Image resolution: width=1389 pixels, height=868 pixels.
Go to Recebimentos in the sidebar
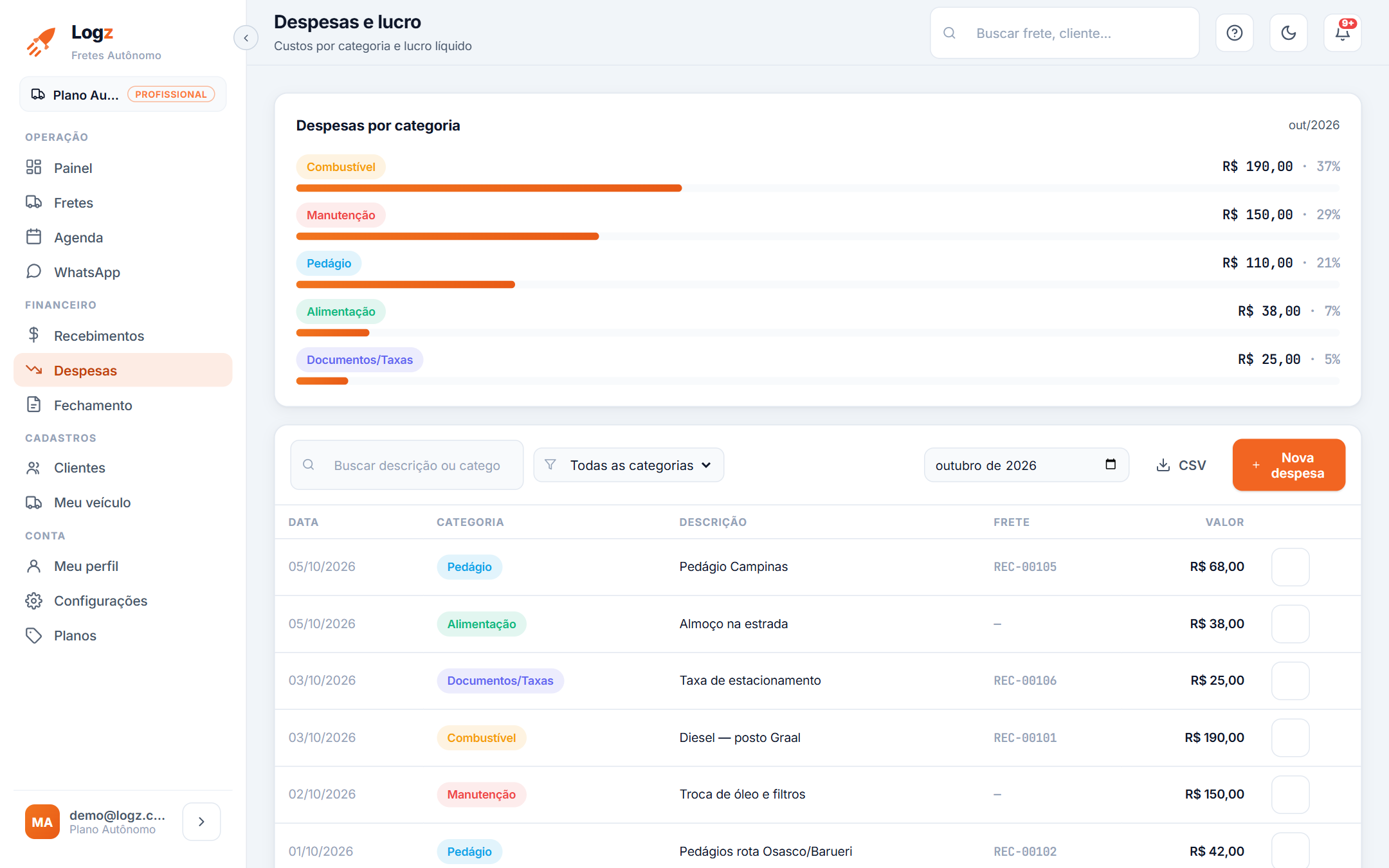click(x=123, y=336)
